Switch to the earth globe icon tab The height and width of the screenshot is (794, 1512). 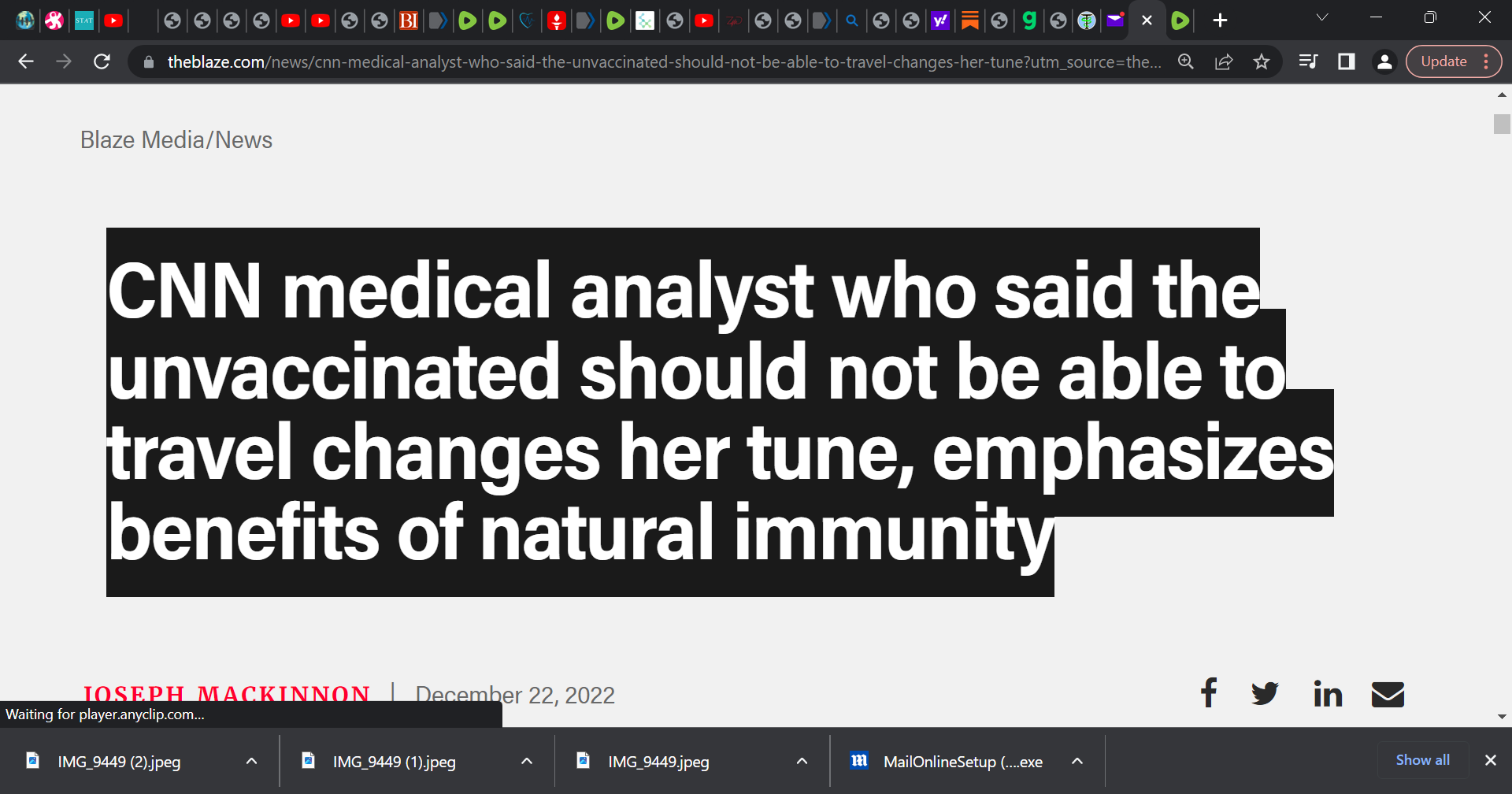point(25,20)
